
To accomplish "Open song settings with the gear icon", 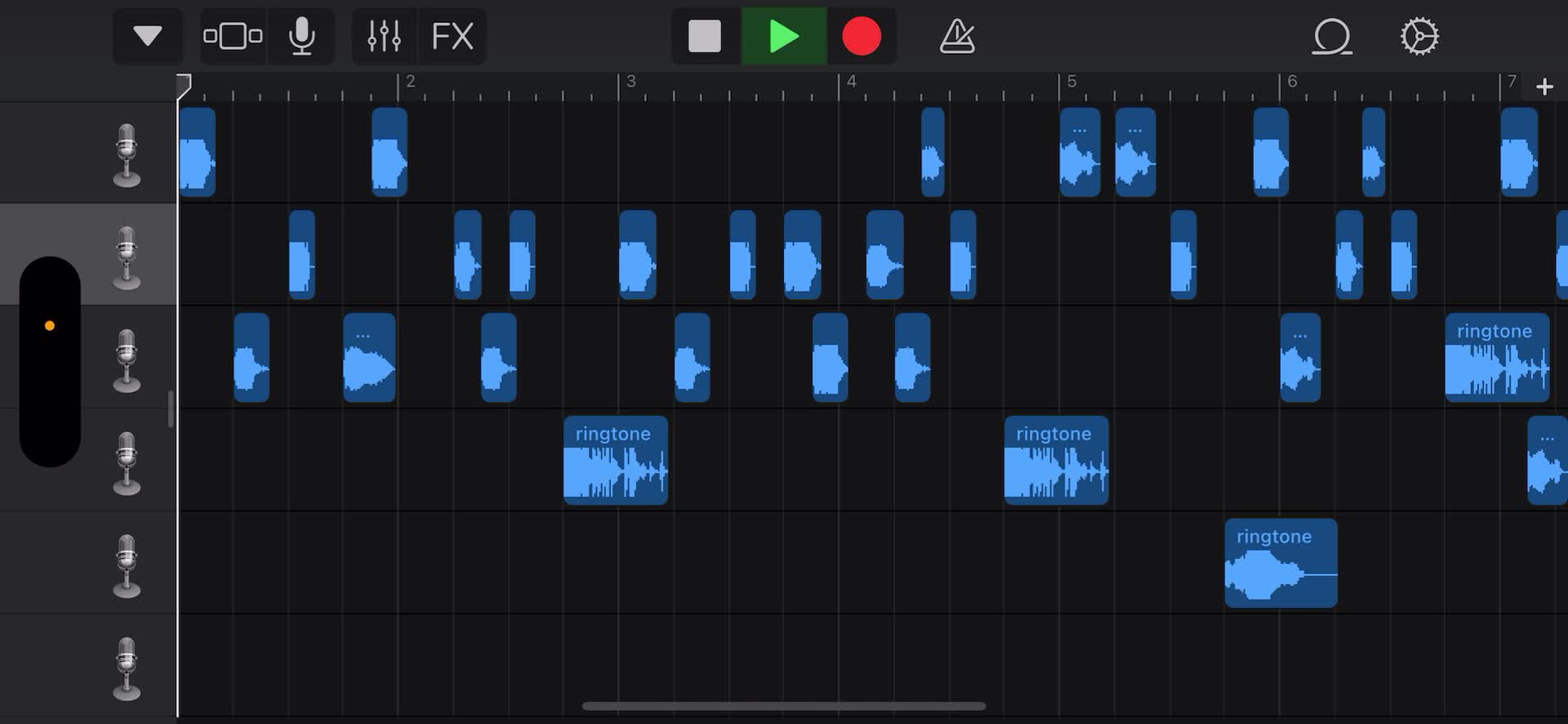I will click(x=1419, y=36).
